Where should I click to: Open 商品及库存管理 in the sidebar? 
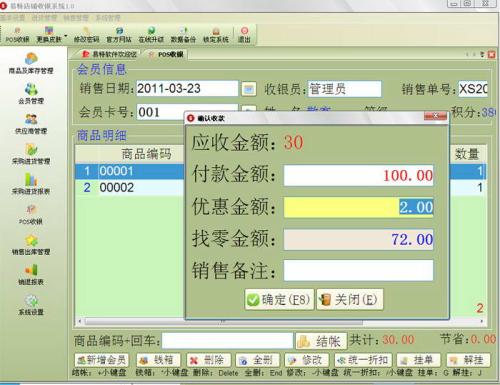point(31,63)
